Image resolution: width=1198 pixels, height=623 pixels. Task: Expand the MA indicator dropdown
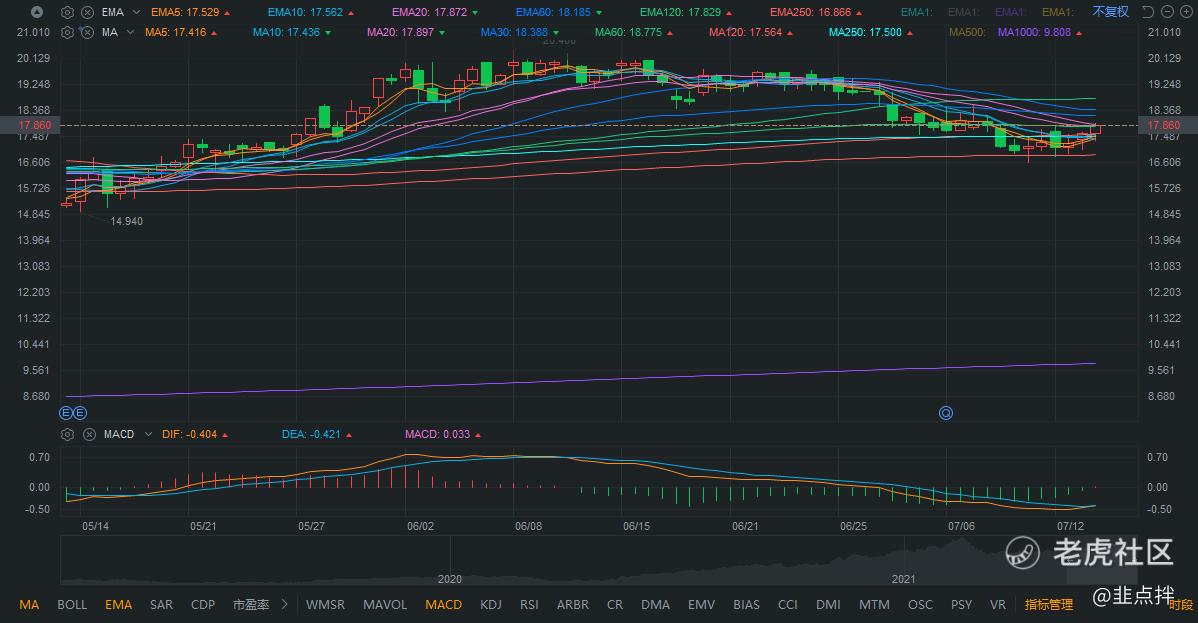[130, 32]
